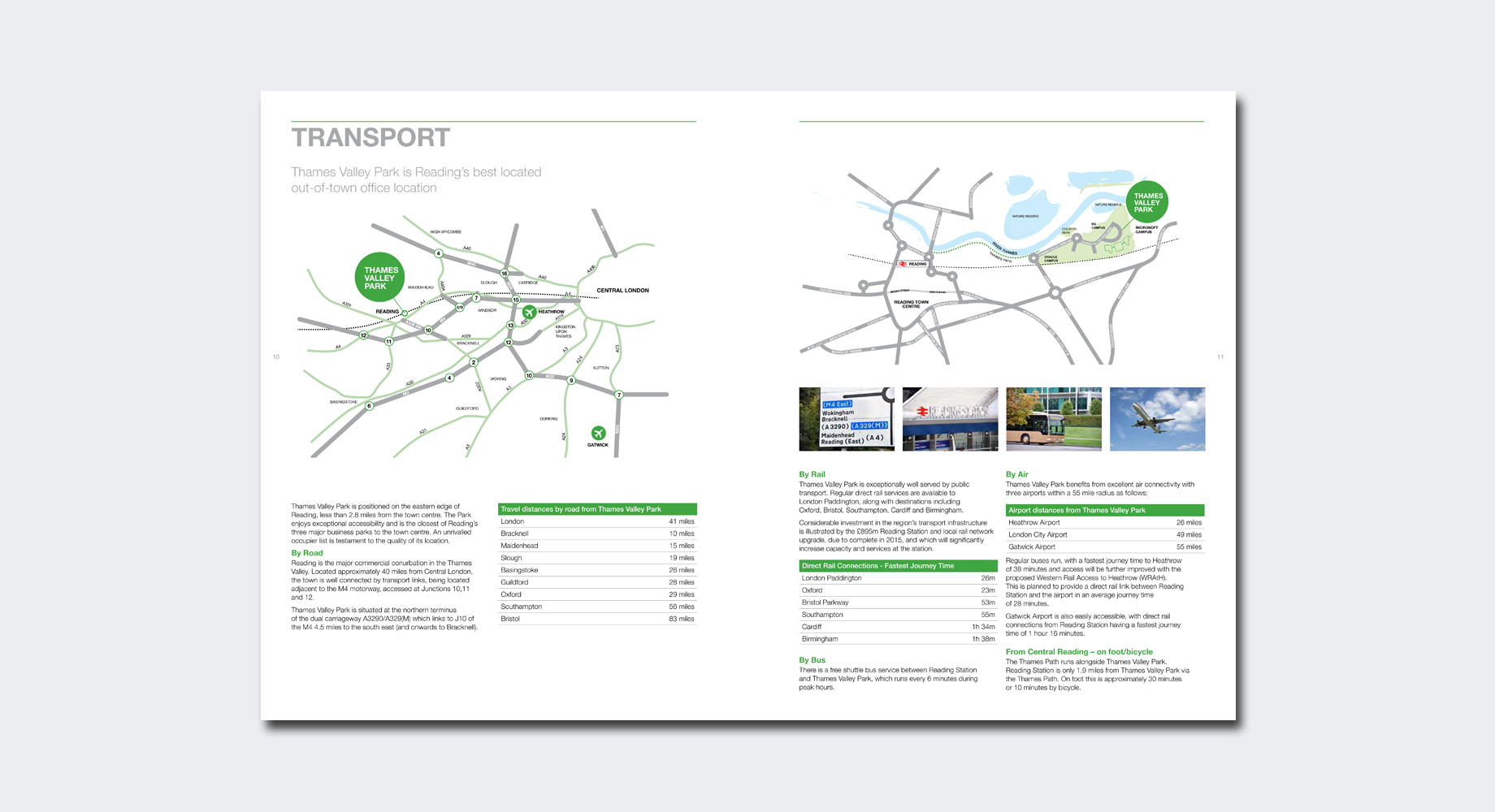Select the Oxford 29 miles row
Viewport: 1495px width, 812px height.
597,594
